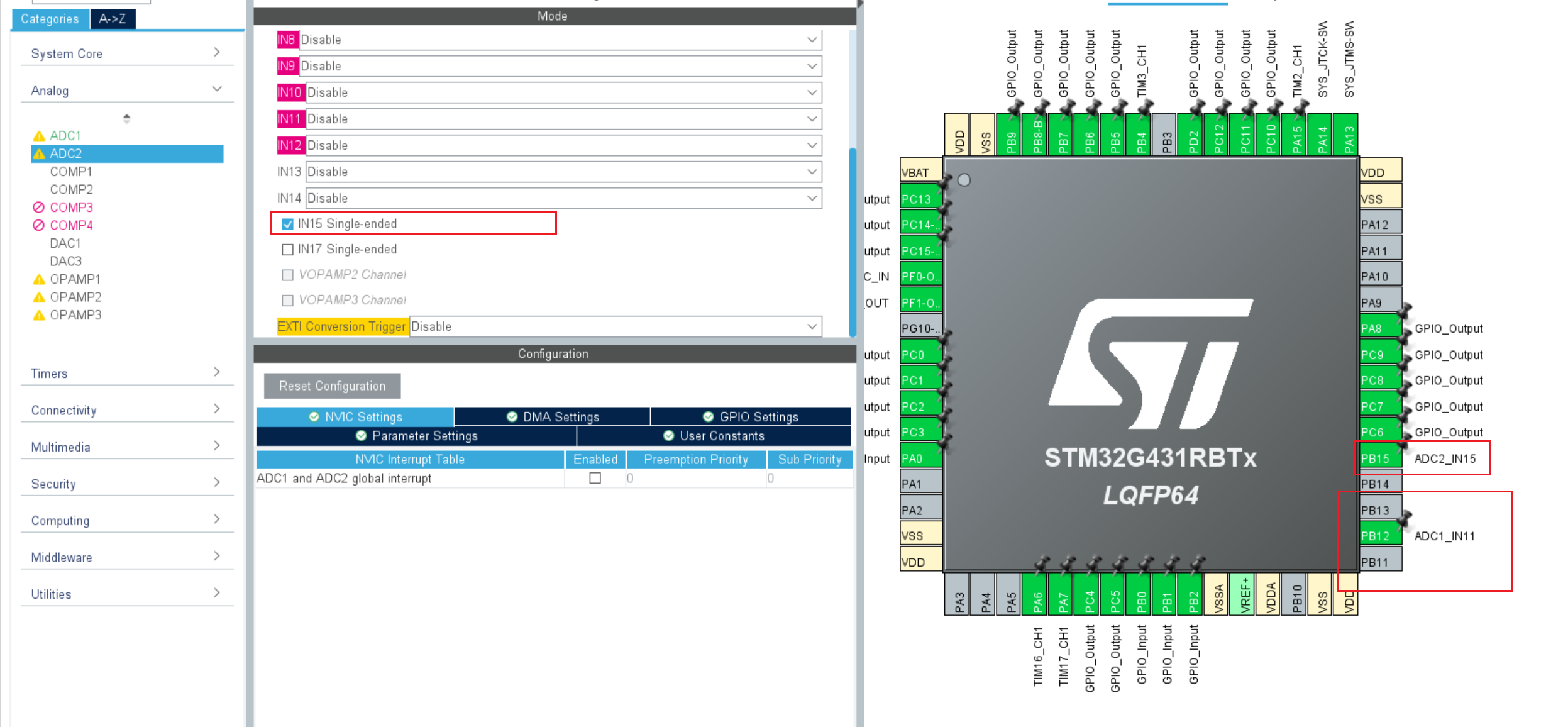Expand the System Core category
1568x727 pixels.
pyautogui.click(x=126, y=53)
